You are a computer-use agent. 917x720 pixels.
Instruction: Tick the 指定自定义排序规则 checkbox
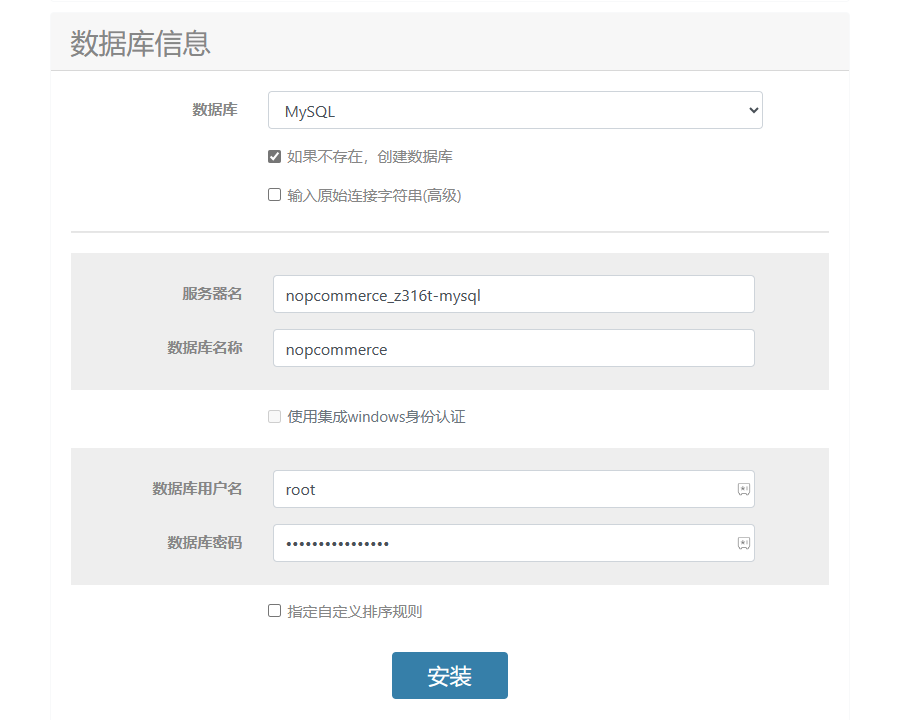tap(274, 611)
